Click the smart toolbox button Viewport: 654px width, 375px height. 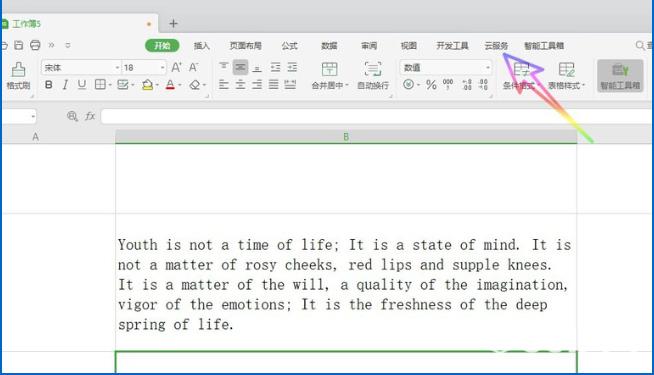click(620, 76)
